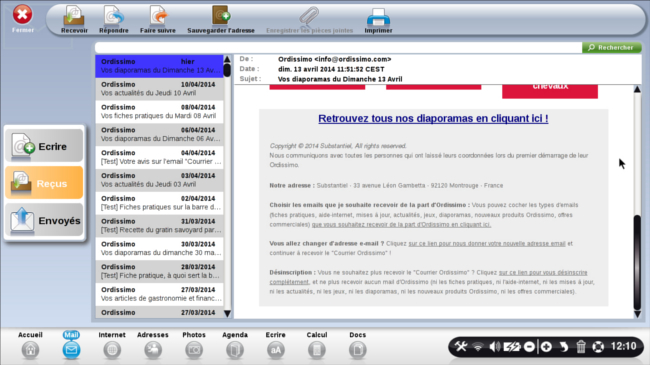
Task: Follow Retrouvez tous nos diaporamas link
Action: (433, 119)
